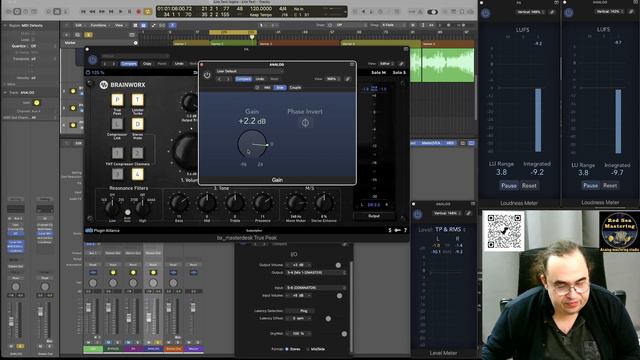This screenshot has height=360, width=640.
Task: Select the Mid tab in Gain plugin
Action: tap(267, 87)
